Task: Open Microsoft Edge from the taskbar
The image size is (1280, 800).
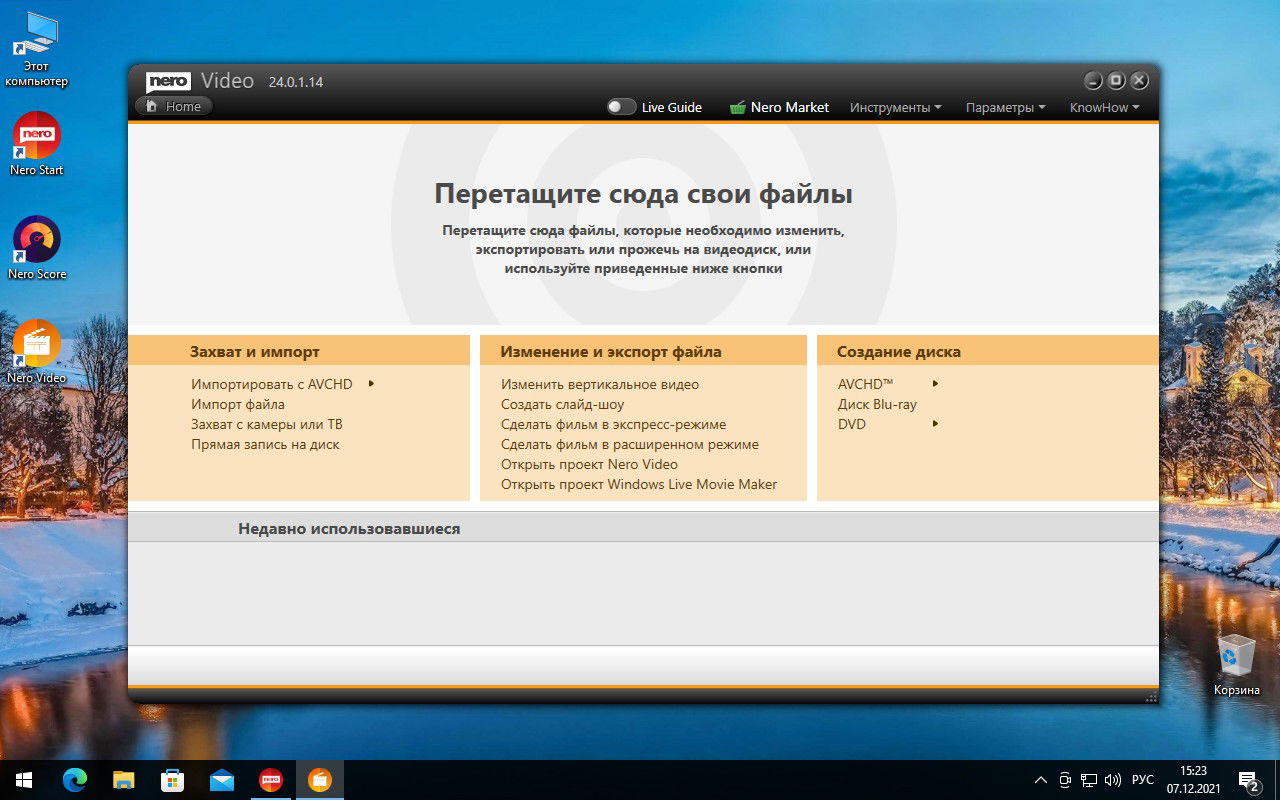Action: click(x=75, y=779)
